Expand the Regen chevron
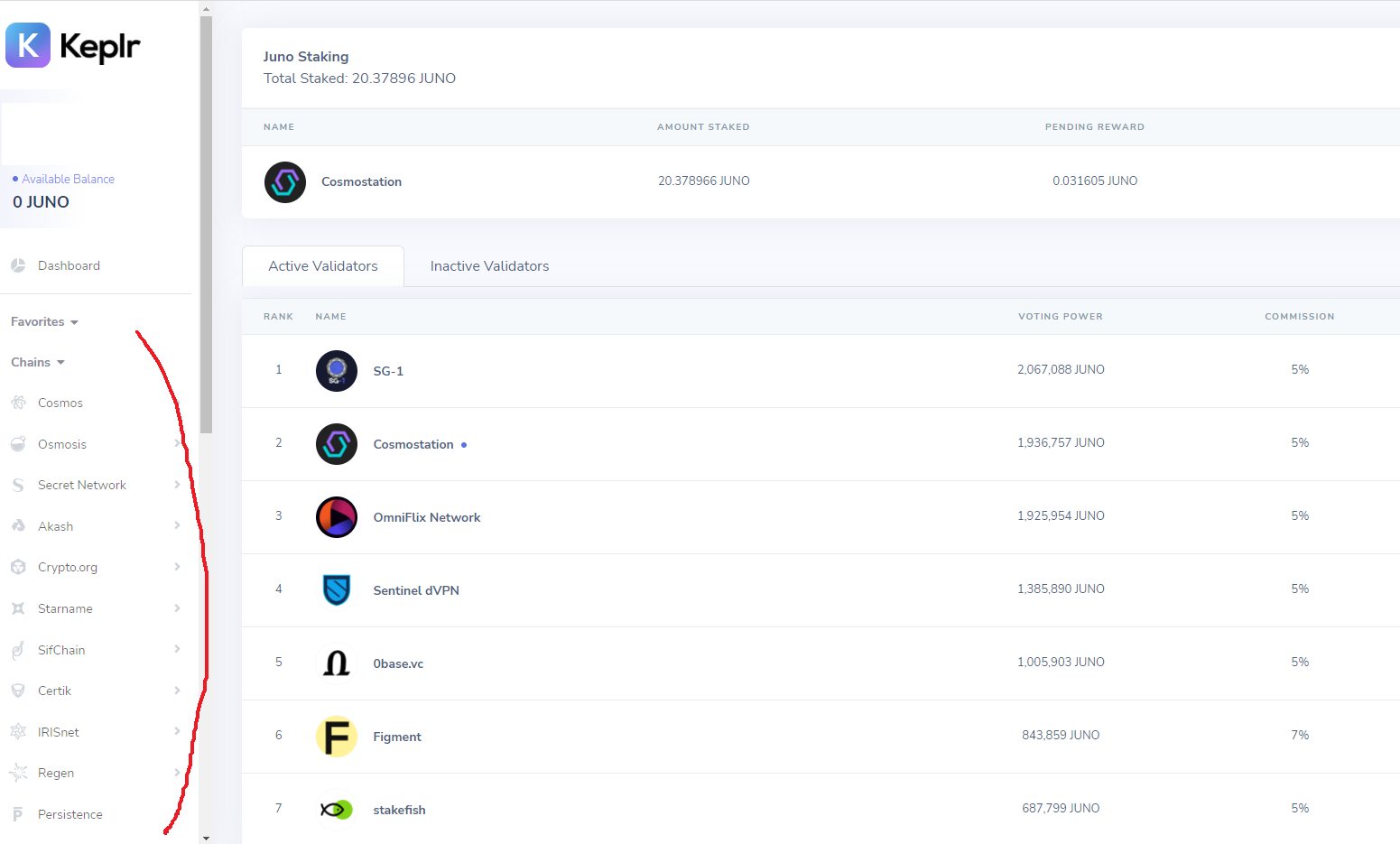The height and width of the screenshot is (844, 1400). [x=177, y=773]
